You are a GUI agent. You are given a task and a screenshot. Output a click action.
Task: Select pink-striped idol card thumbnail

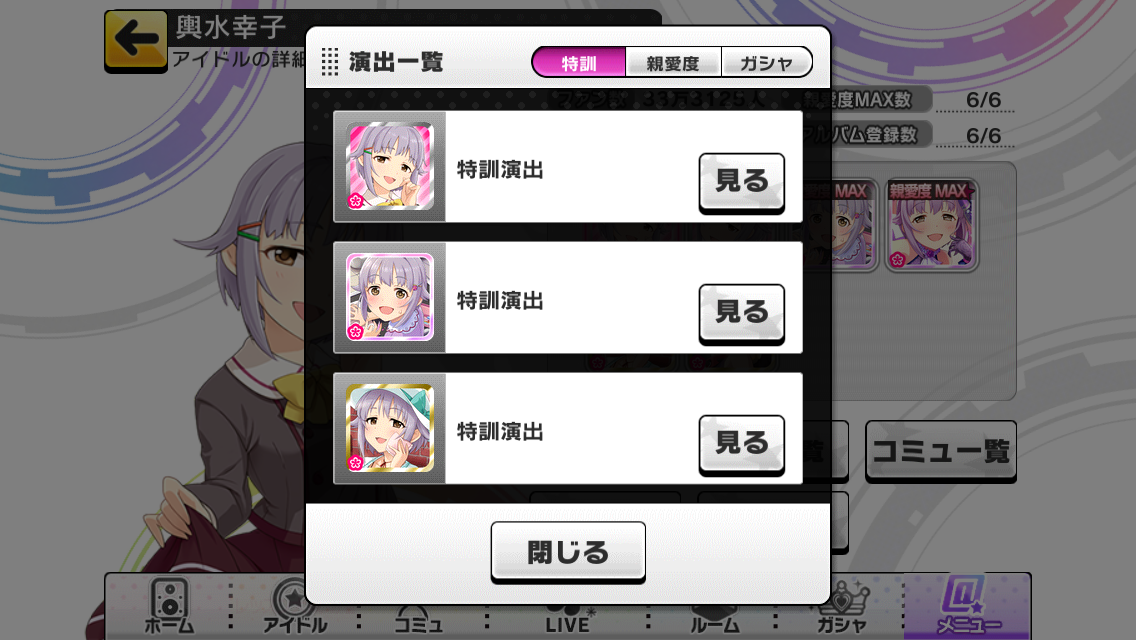click(x=390, y=166)
